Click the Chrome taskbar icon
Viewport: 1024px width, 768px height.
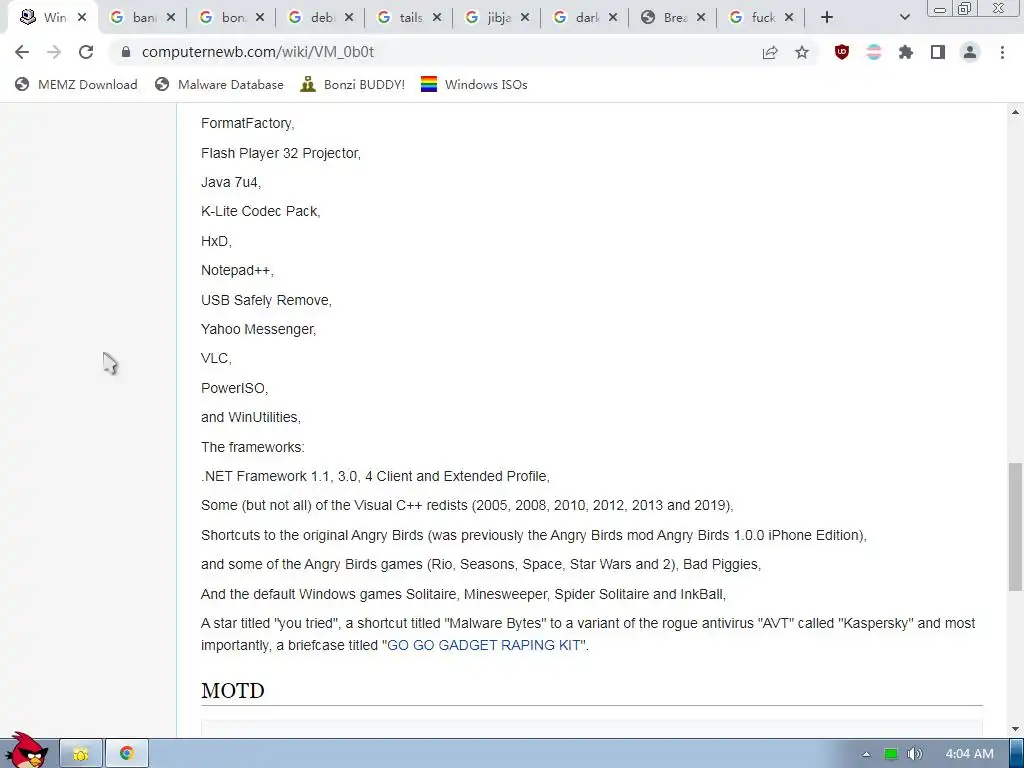coord(127,754)
